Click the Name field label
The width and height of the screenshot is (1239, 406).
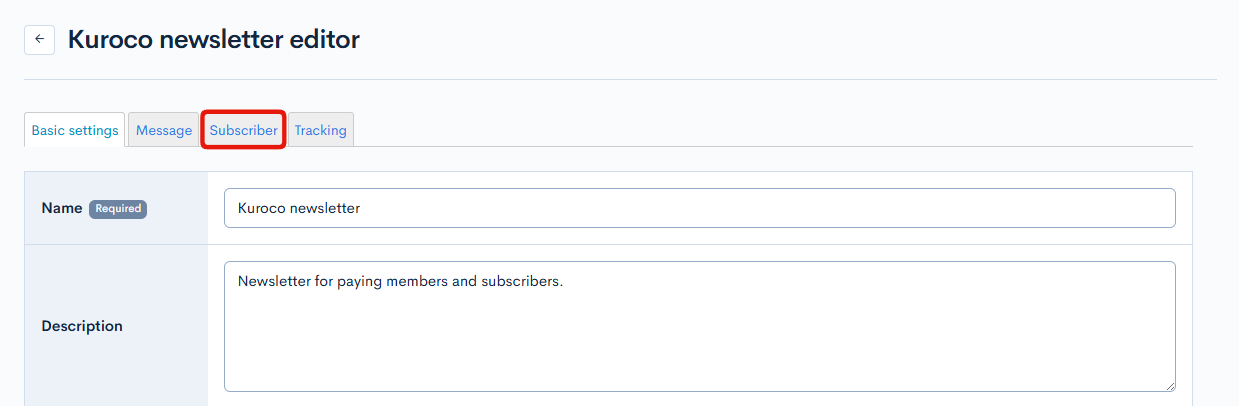[61, 209]
